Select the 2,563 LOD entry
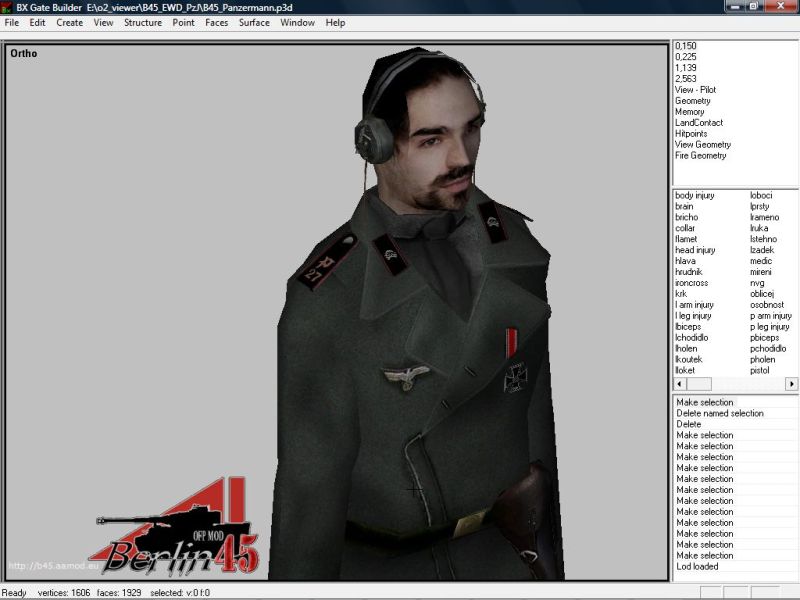Image resolution: width=800 pixels, height=600 pixels. tap(685, 79)
